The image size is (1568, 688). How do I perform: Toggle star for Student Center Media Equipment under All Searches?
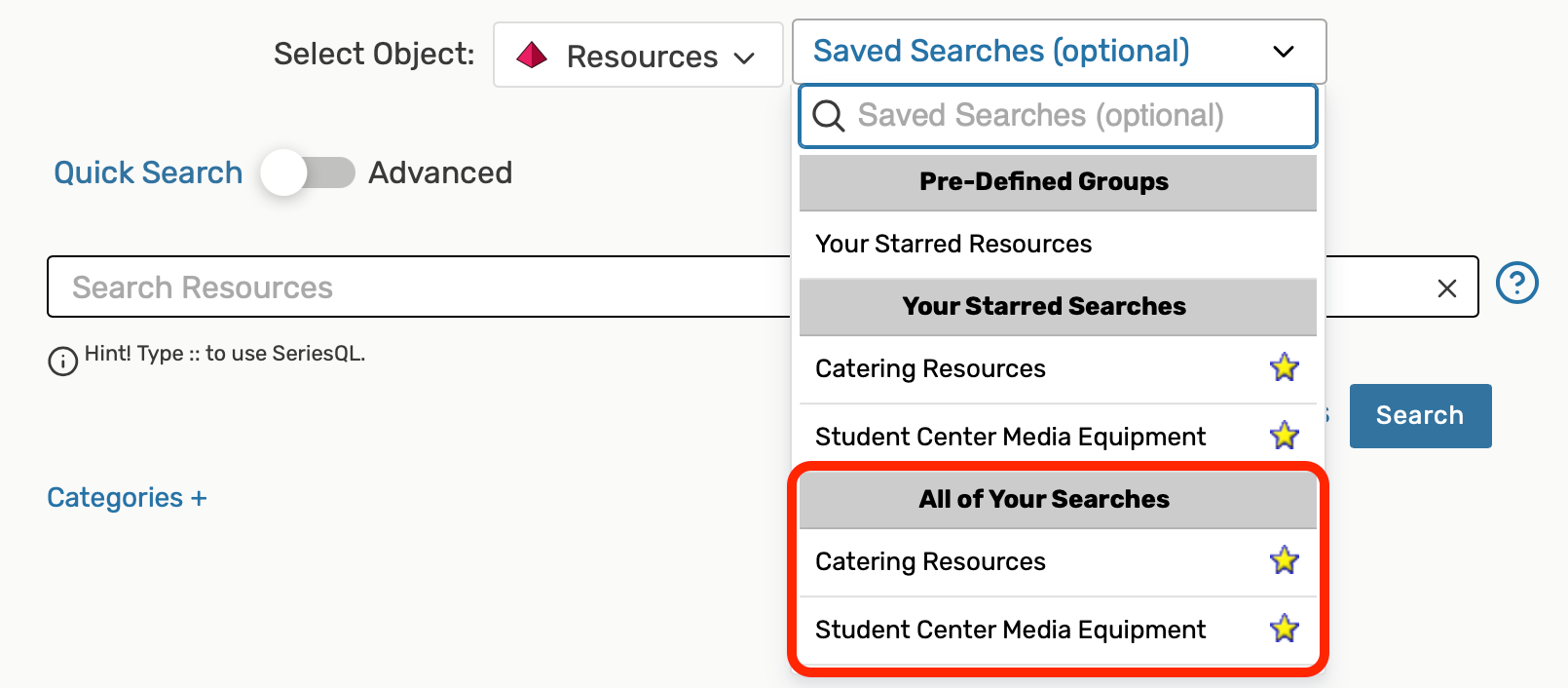pyautogui.click(x=1285, y=629)
